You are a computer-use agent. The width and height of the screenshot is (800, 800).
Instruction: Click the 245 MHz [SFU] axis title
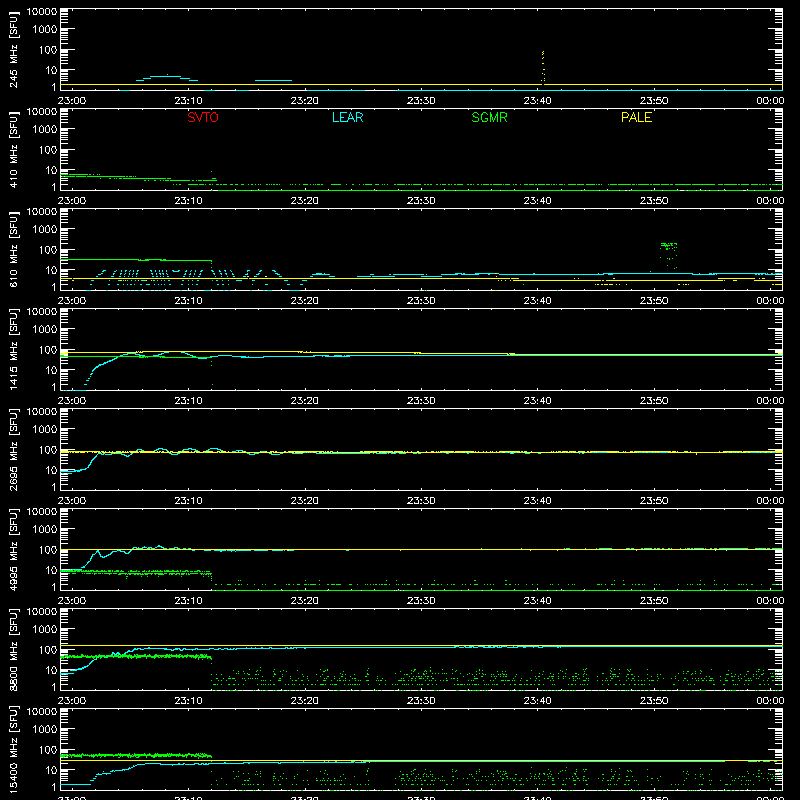(14, 50)
